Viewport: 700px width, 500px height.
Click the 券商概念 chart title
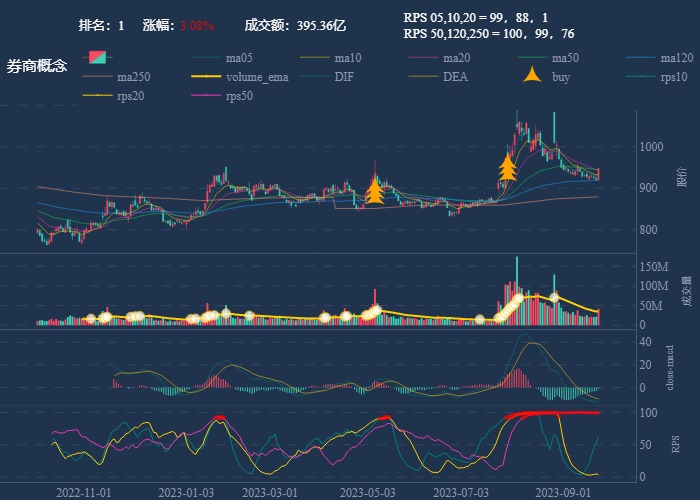pyautogui.click(x=37, y=66)
